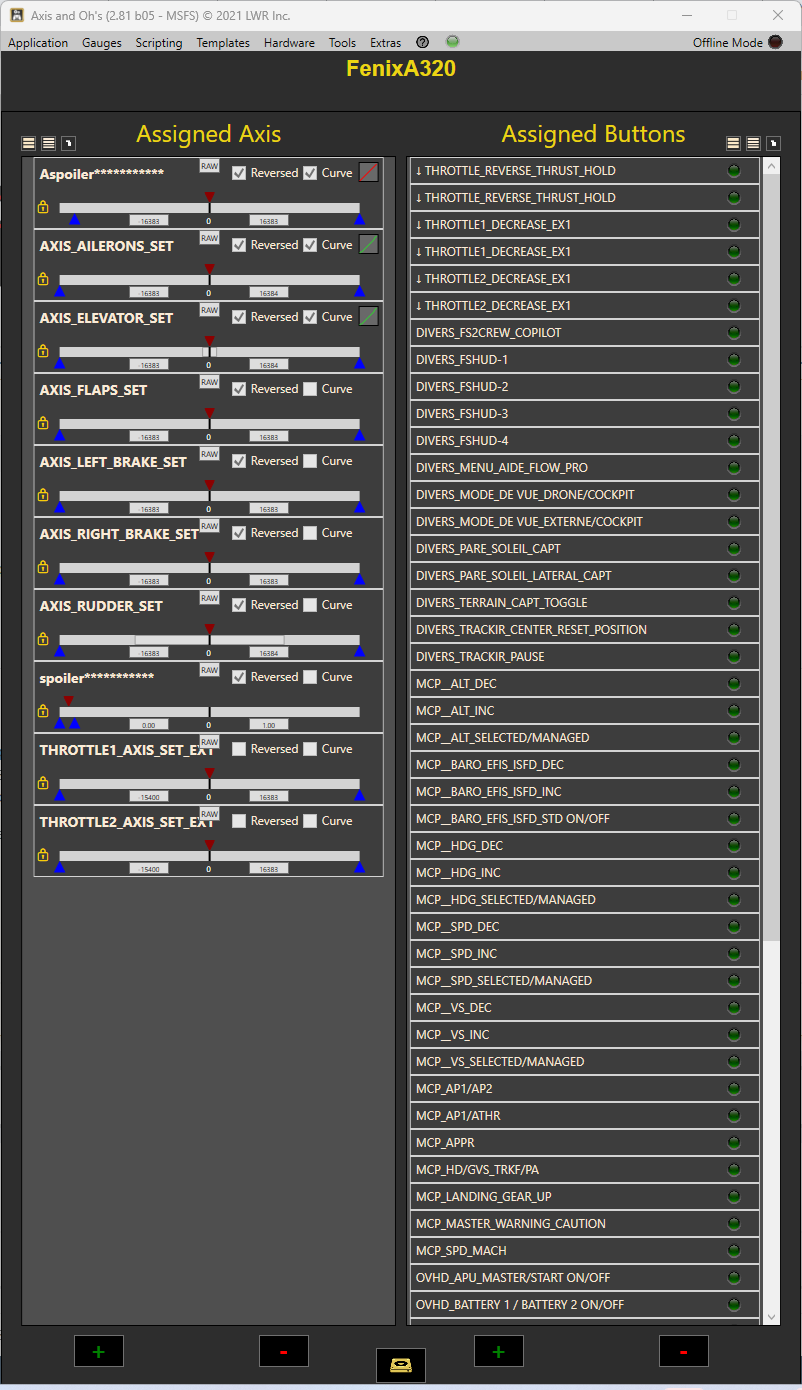
Task: Open the curve editor icon for AXIS_ELEVATOR_SET
Action: click(x=369, y=316)
